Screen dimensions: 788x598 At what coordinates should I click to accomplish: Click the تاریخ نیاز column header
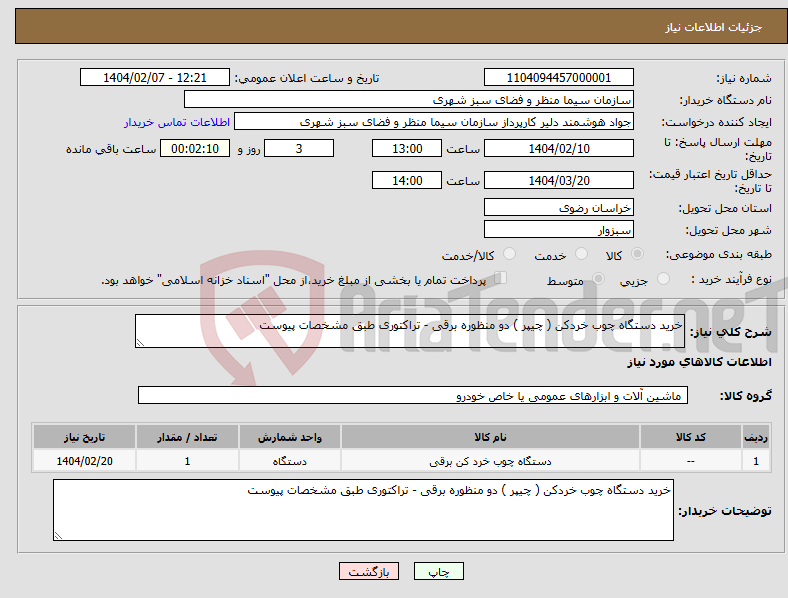pyautogui.click(x=84, y=437)
